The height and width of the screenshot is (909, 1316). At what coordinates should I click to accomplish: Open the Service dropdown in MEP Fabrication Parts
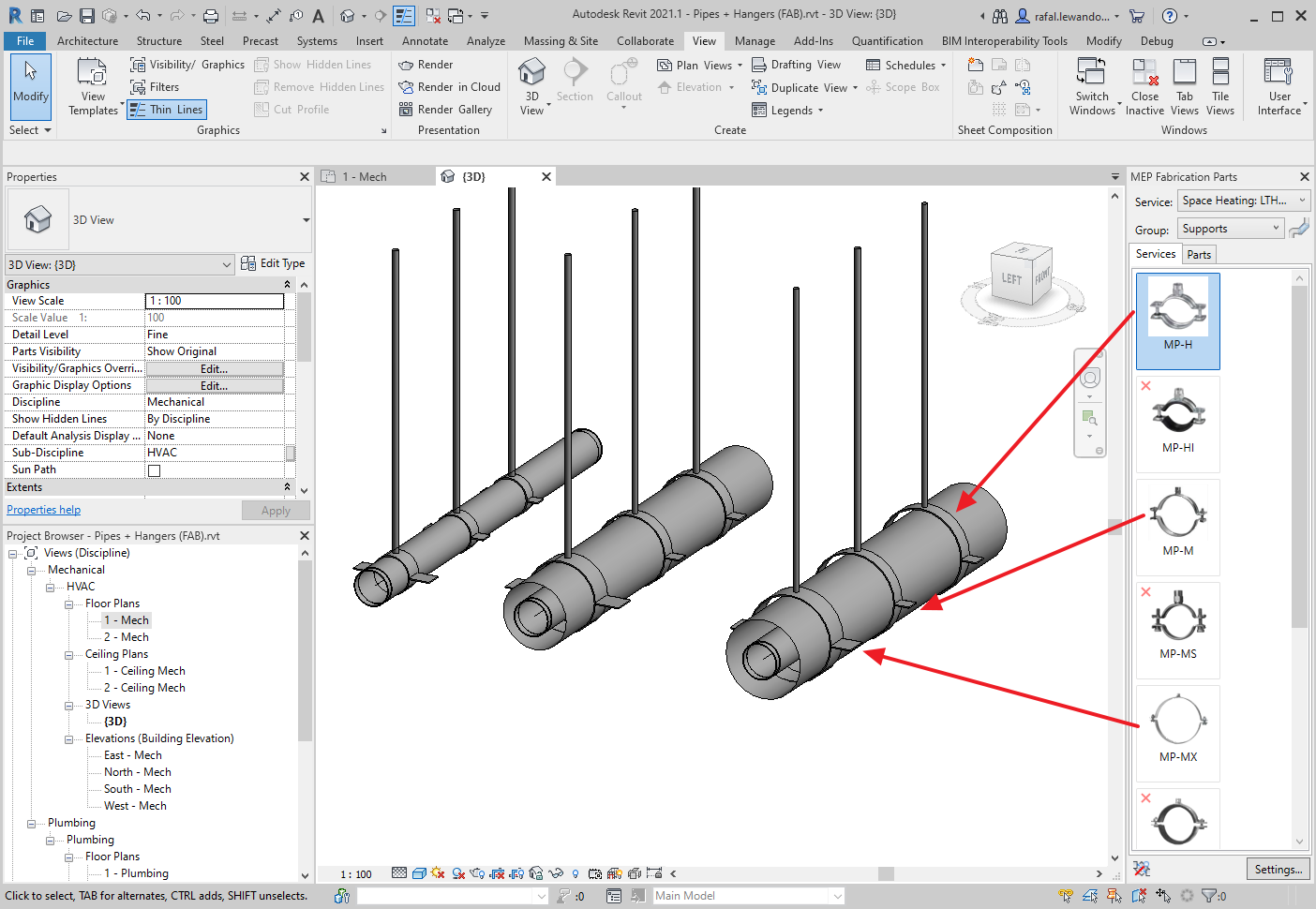pyautogui.click(x=1244, y=201)
